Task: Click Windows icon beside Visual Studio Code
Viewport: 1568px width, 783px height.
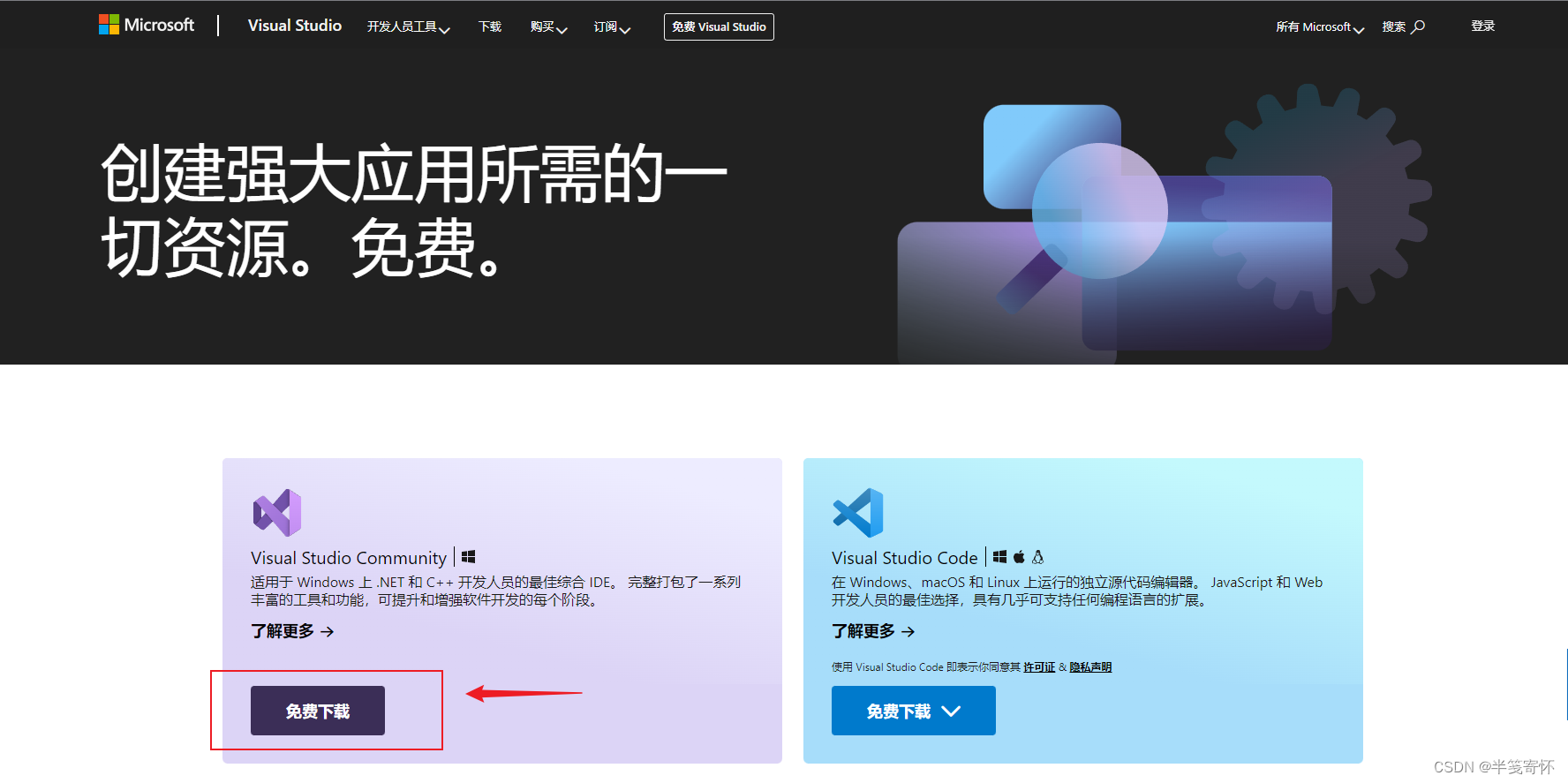Action: point(999,557)
